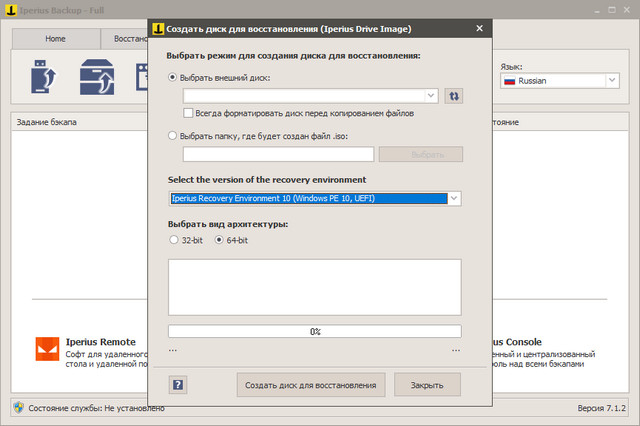The width and height of the screenshot is (640, 426).
Task: Close the recovery disk dialog
Action: [480, 28]
